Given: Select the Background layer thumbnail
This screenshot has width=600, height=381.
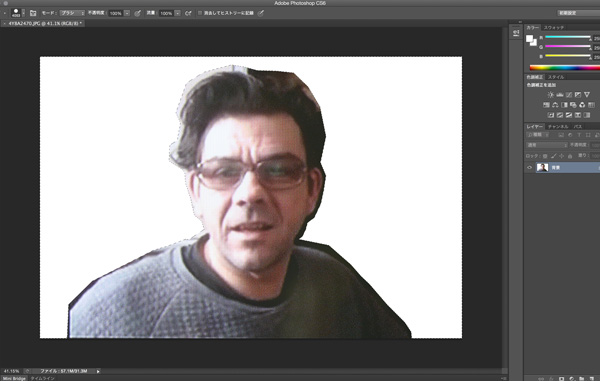Looking at the screenshot, I should [542, 168].
